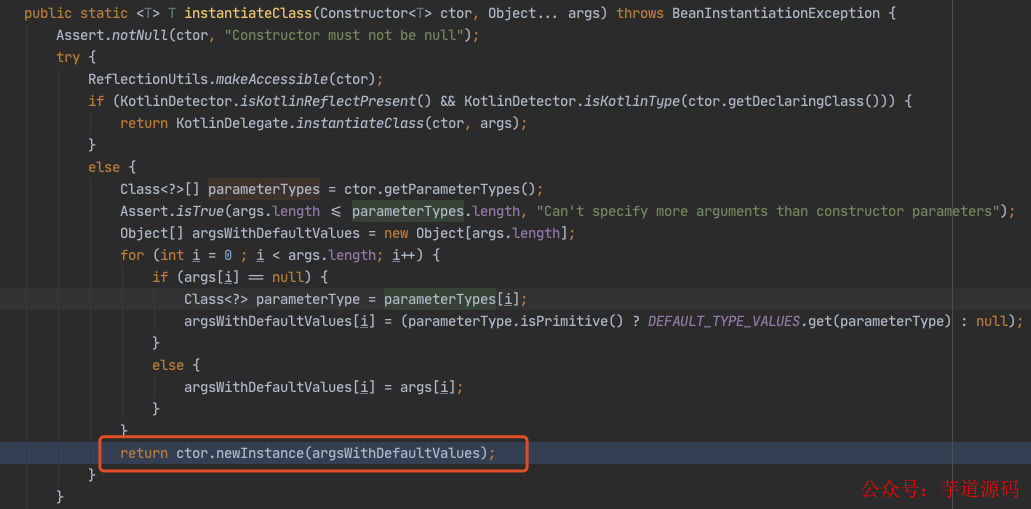This screenshot has height=509, width=1031.
Task: Click the 'static' keyword in the method signature
Action: click(103, 13)
